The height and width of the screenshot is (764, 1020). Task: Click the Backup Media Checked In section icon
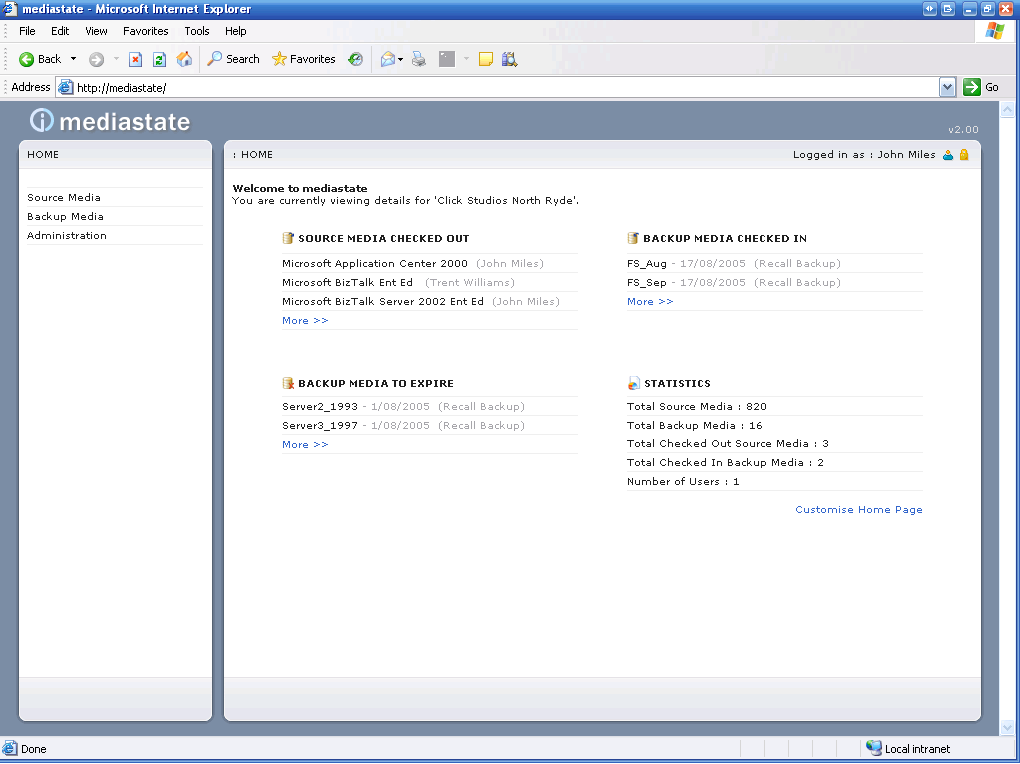coord(633,238)
